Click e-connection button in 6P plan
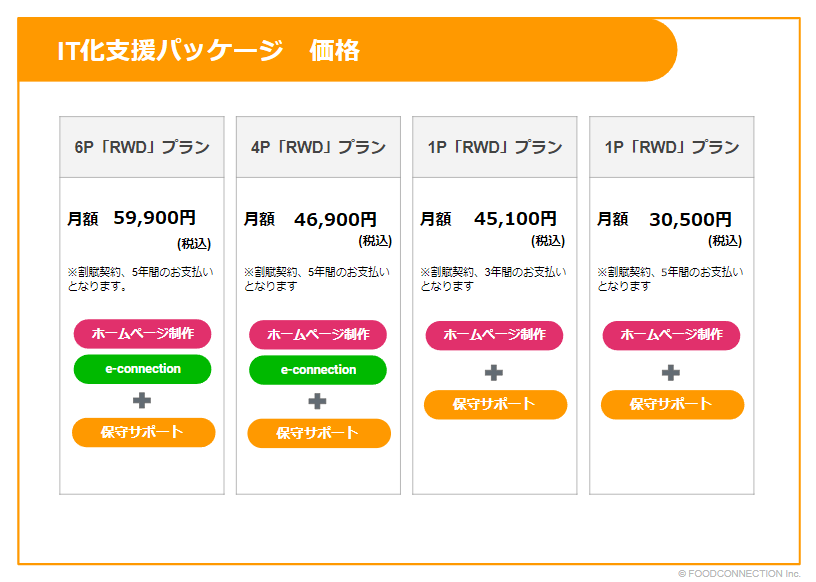816x582 pixels. click(143, 369)
